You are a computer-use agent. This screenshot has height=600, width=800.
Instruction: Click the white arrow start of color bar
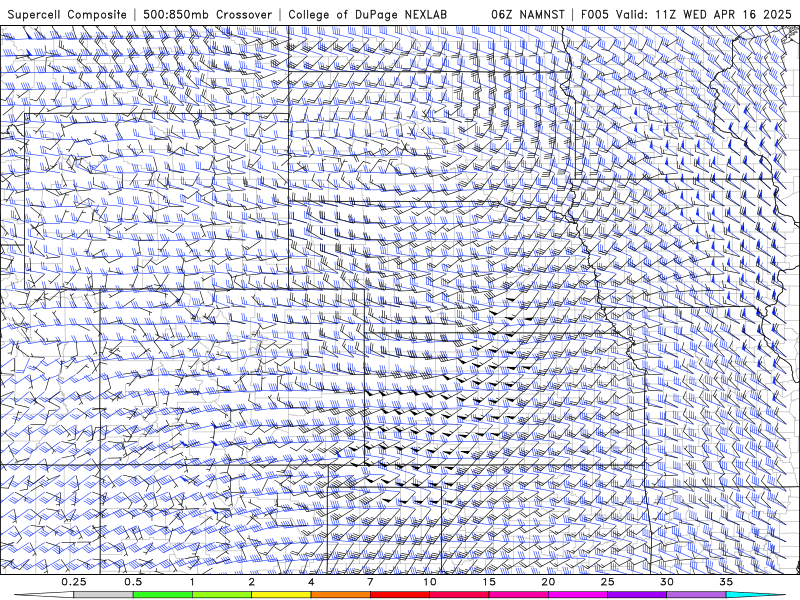[44, 595]
